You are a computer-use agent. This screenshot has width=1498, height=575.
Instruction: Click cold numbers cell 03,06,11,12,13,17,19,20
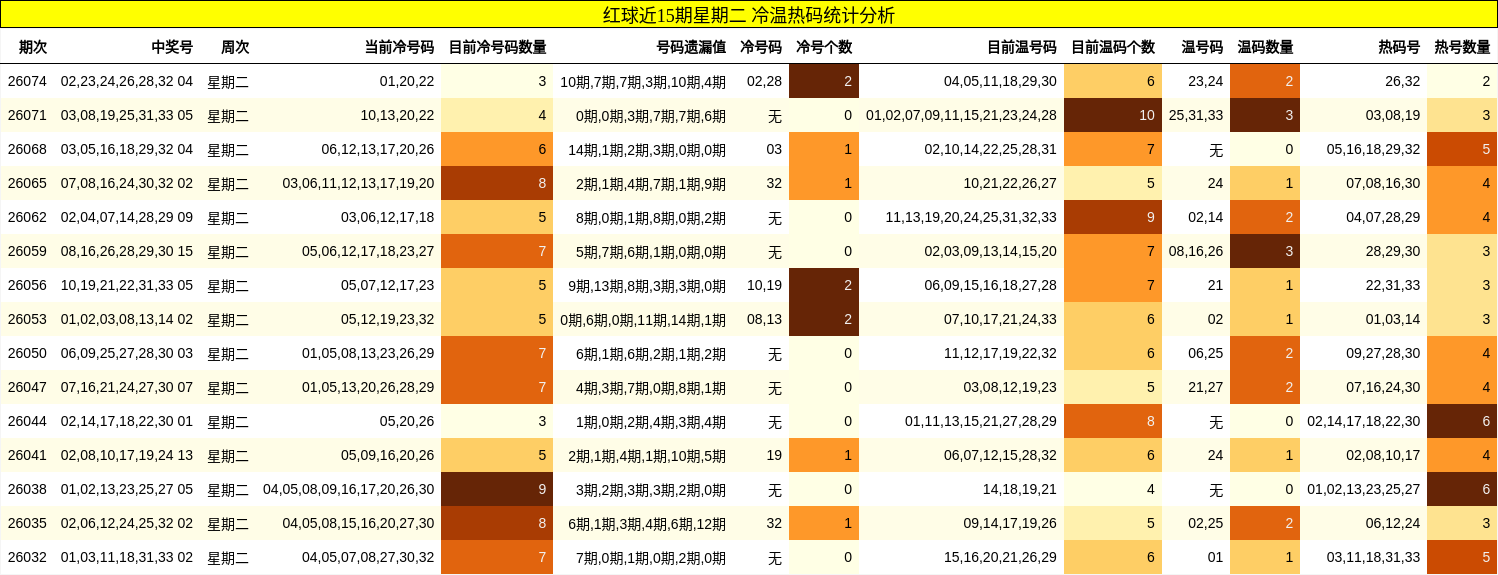pyautogui.click(x=358, y=183)
